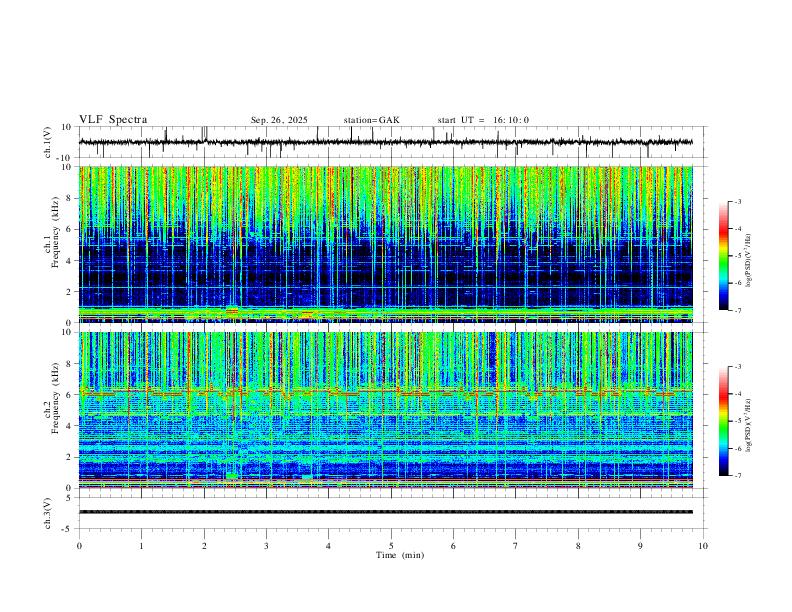Screen dimensions: 792x612
Task: Click the "8" kHz tick on ch.2 frequency axis
Action: (70, 364)
